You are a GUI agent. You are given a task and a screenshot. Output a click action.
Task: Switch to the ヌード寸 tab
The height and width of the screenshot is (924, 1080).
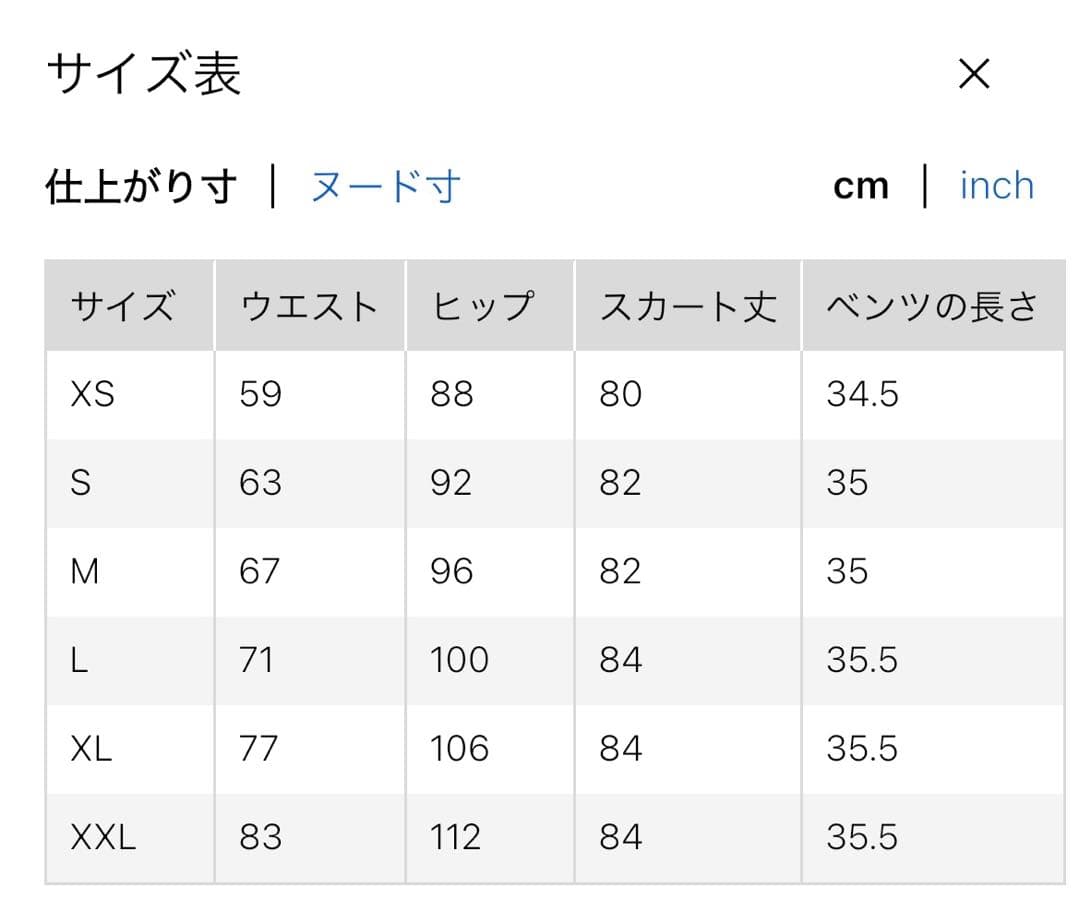(385, 187)
